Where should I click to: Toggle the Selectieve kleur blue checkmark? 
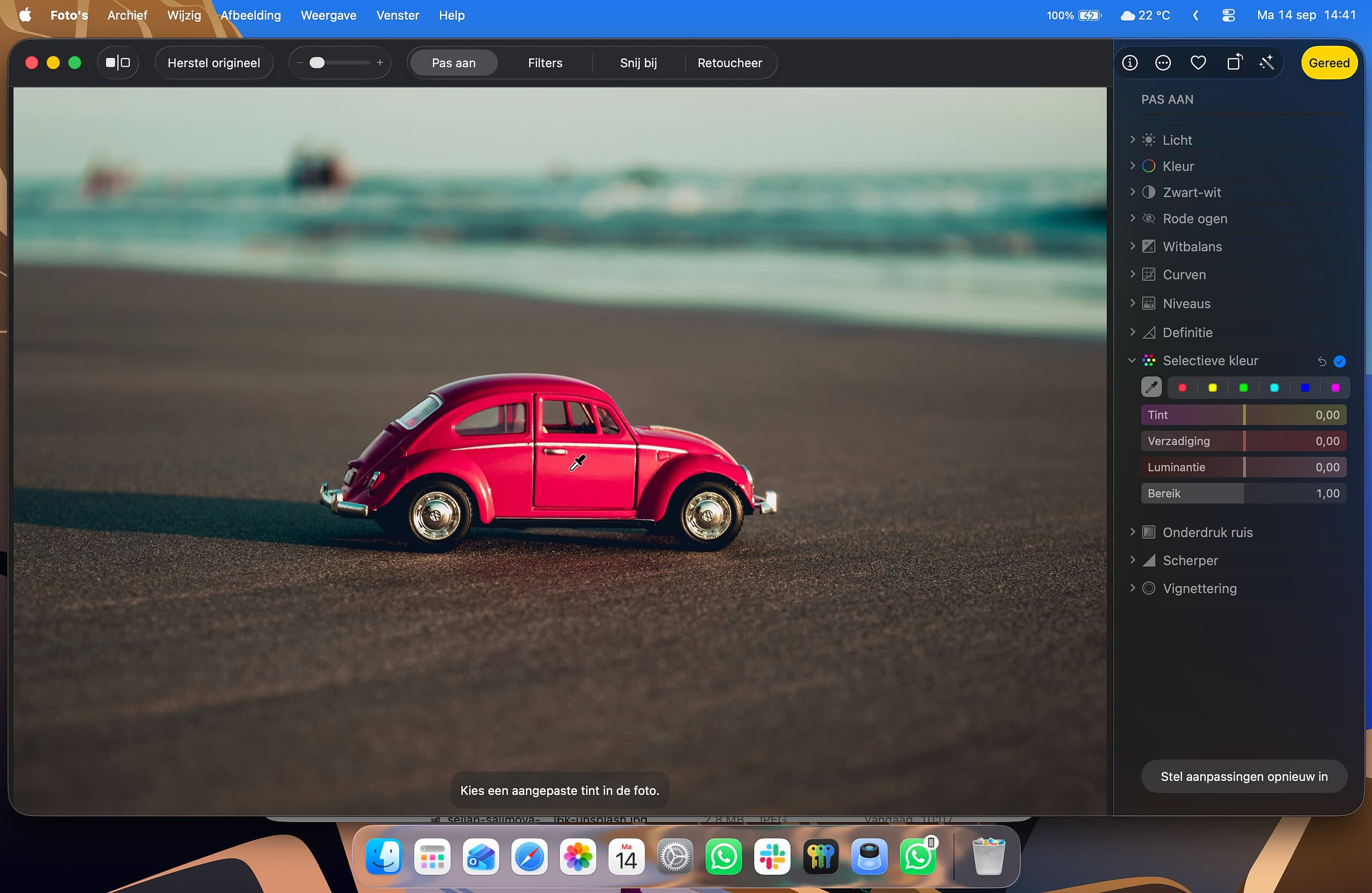point(1340,361)
